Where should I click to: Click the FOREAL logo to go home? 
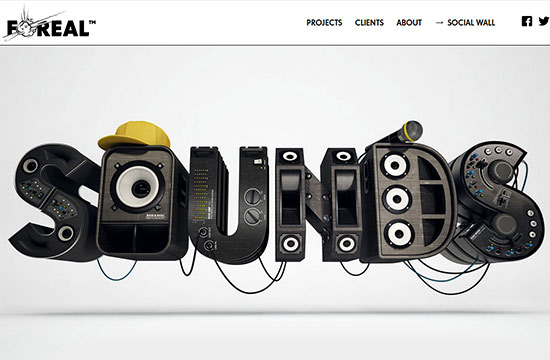[49, 24]
